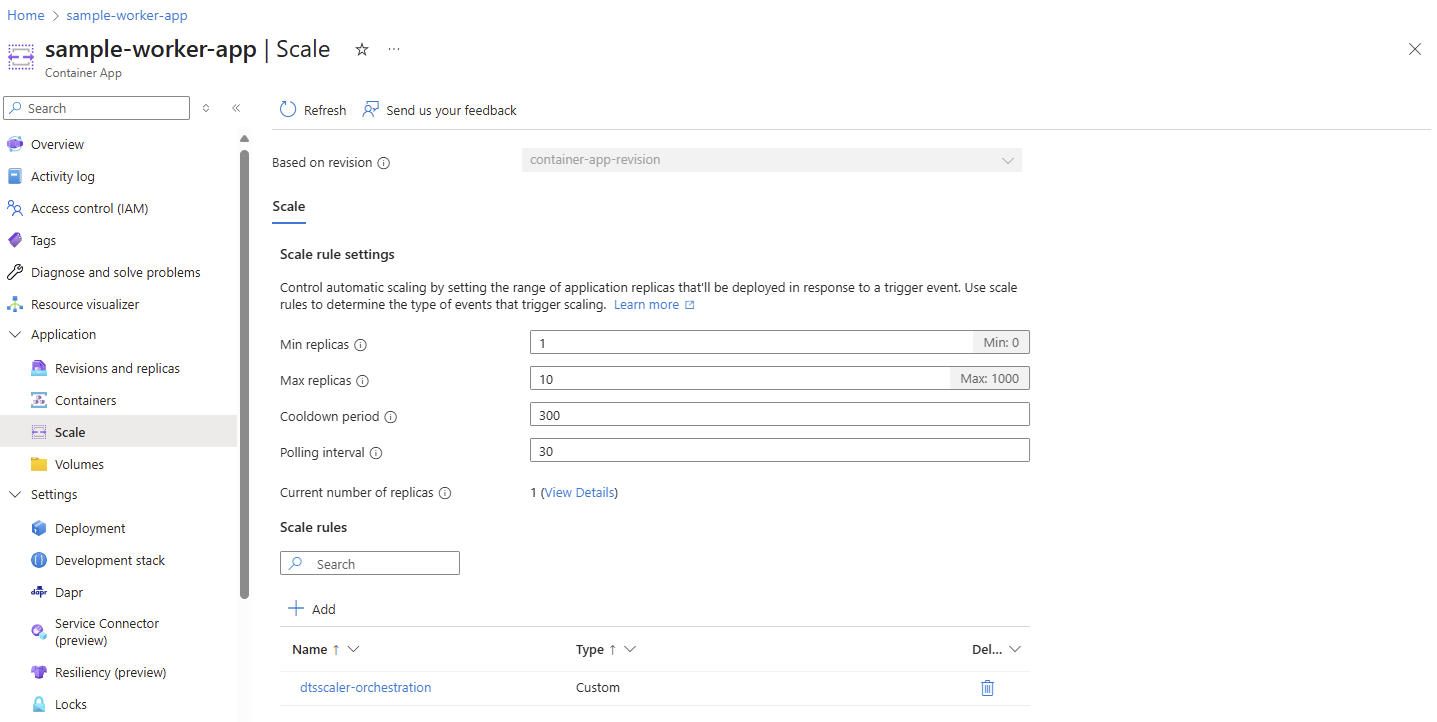Open the Learn more link about scaling
This screenshot has width=1437, height=722.
[647, 303]
